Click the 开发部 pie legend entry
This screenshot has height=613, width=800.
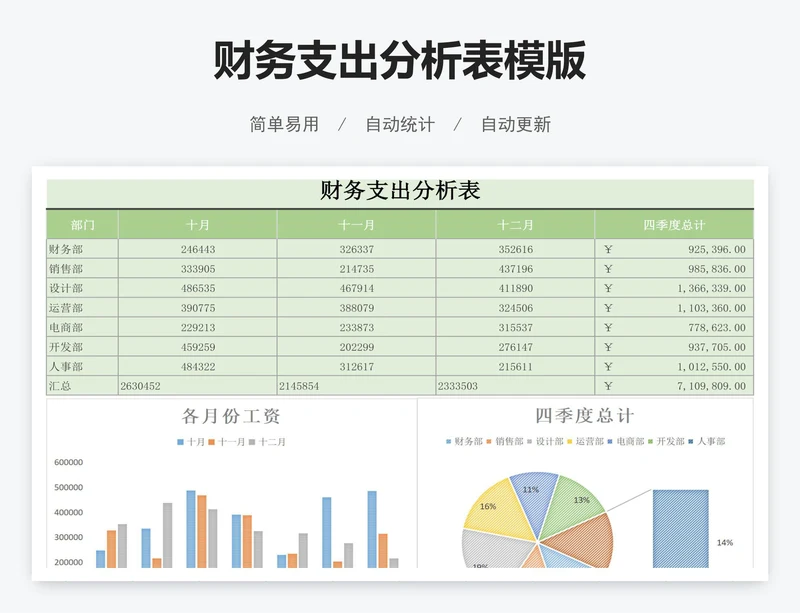(666, 442)
